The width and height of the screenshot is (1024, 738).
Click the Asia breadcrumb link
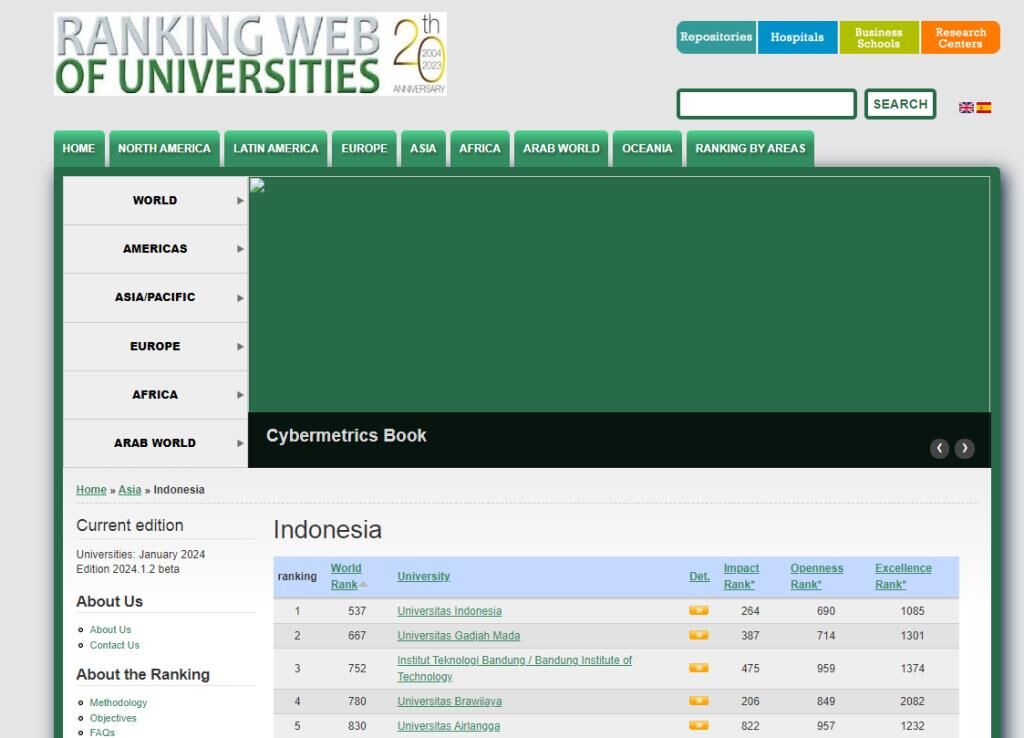130,490
